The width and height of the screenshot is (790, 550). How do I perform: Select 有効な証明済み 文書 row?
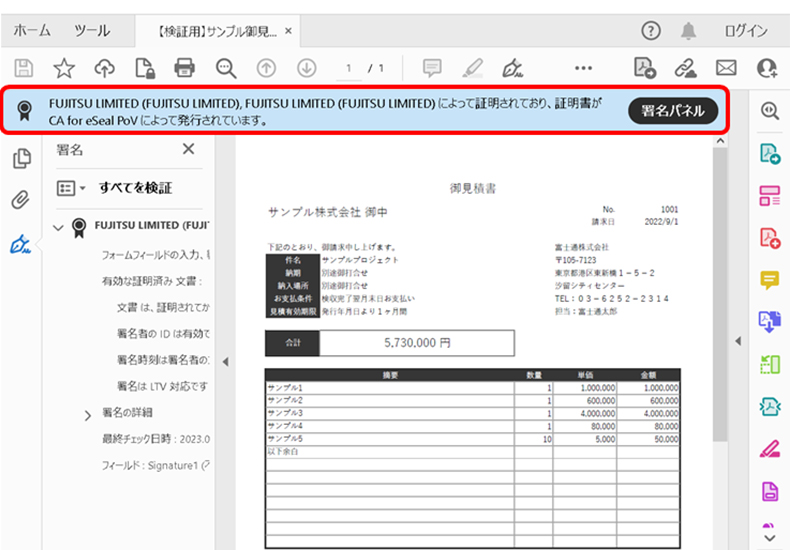[x=152, y=281]
